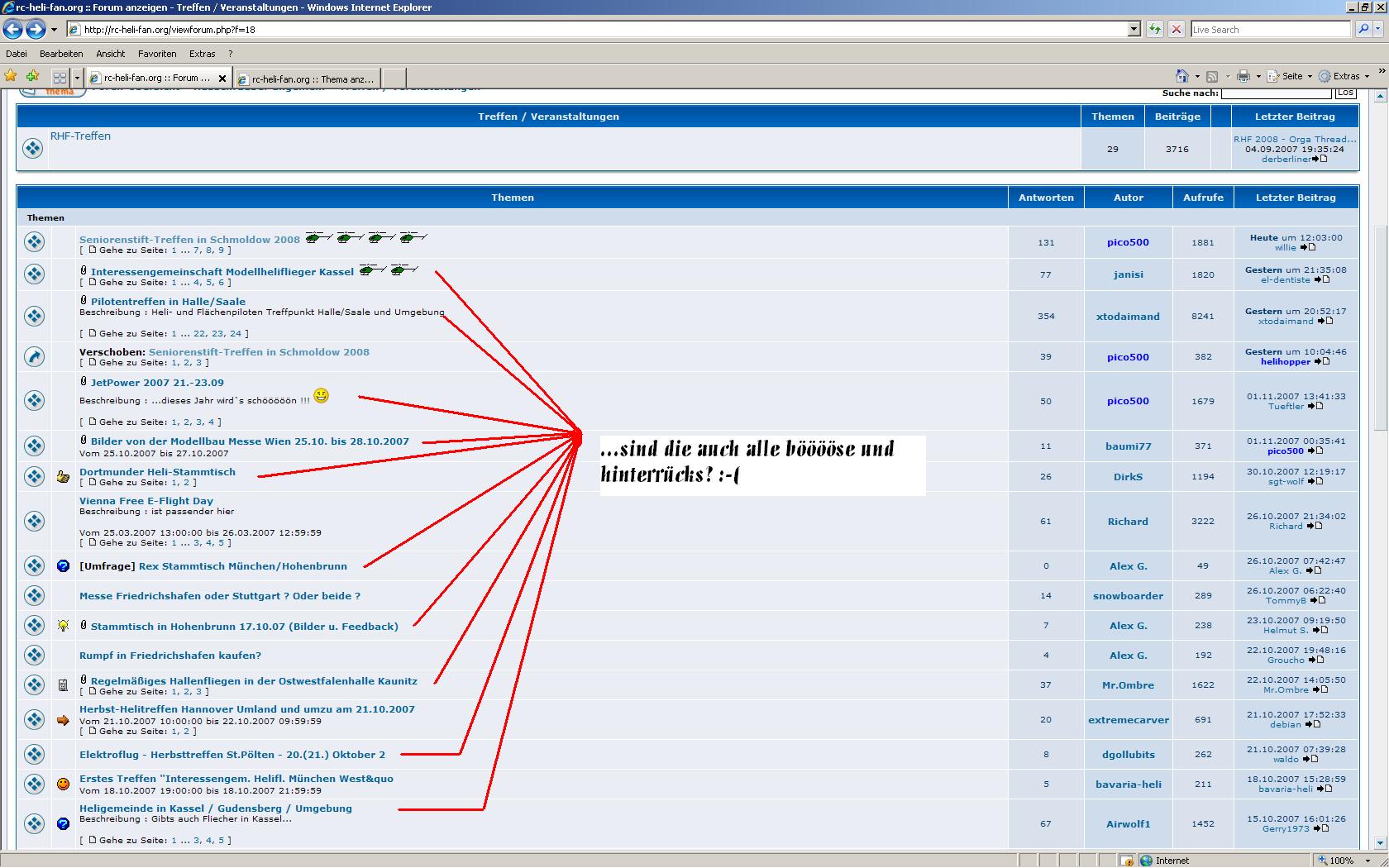
Task: Open the Bearbeiten menu
Action: 61,54
